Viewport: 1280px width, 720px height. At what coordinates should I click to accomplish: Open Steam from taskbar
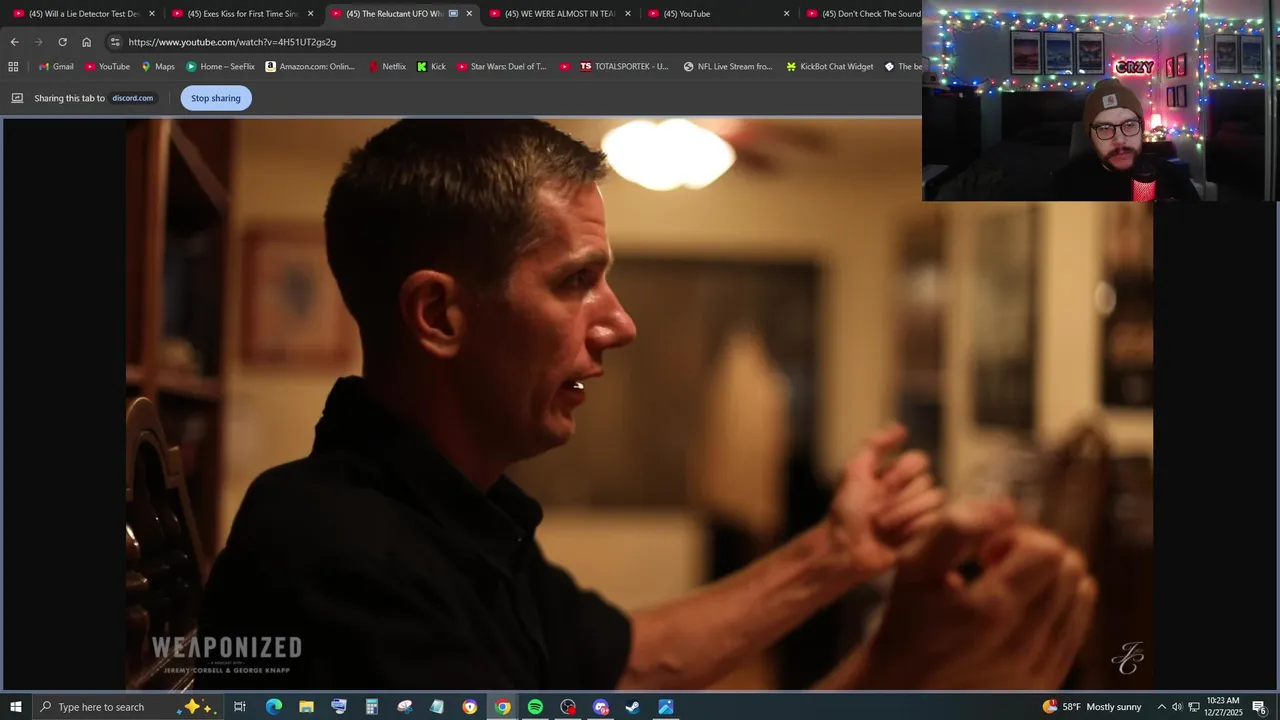(x=633, y=707)
